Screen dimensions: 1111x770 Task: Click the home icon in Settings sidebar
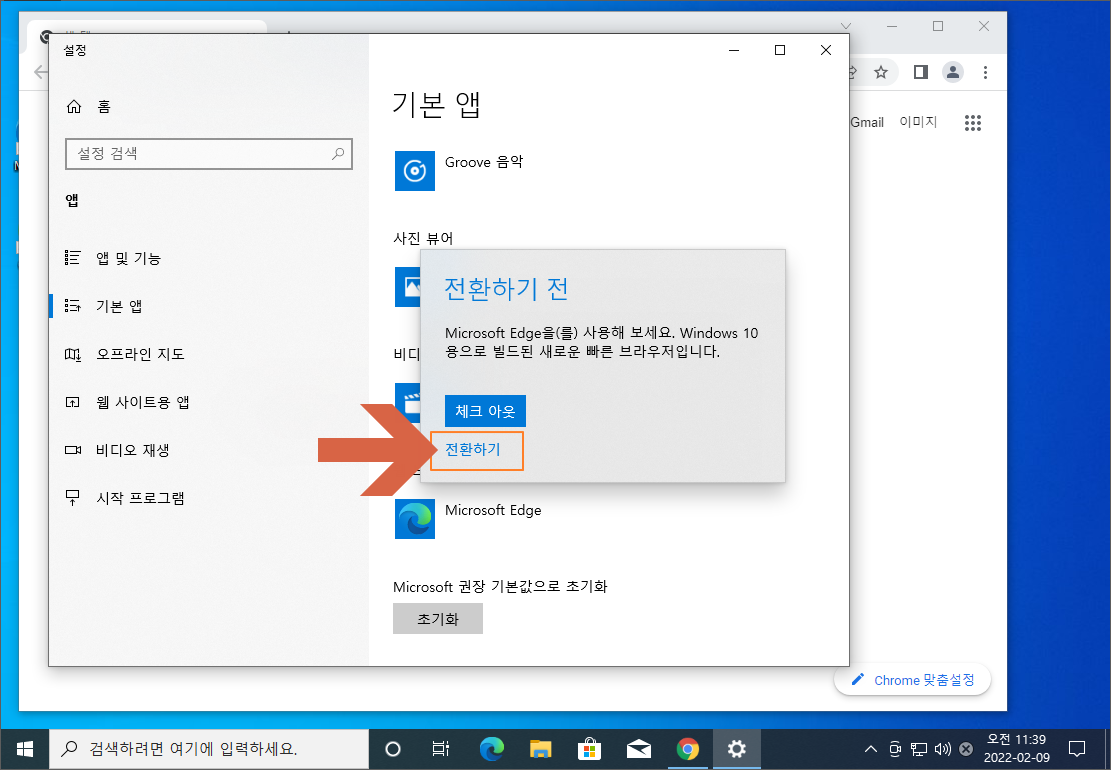pyautogui.click(x=74, y=107)
